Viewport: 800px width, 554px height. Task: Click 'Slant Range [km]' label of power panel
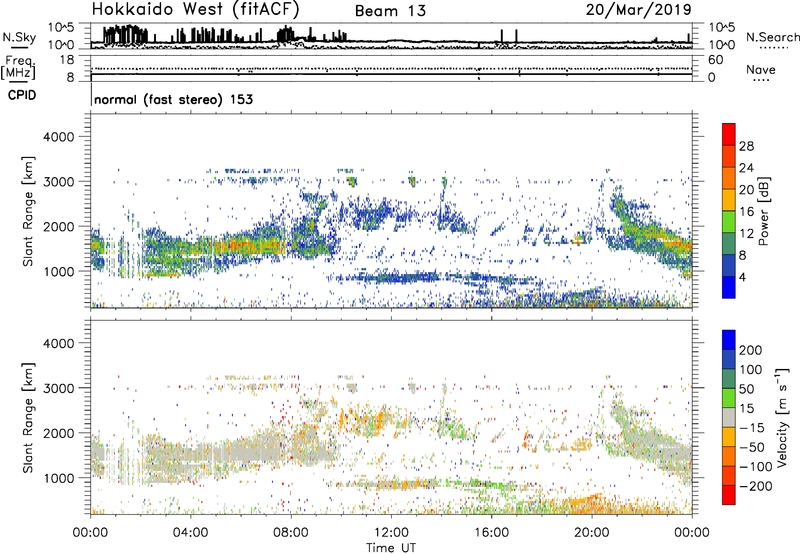(x=28, y=211)
